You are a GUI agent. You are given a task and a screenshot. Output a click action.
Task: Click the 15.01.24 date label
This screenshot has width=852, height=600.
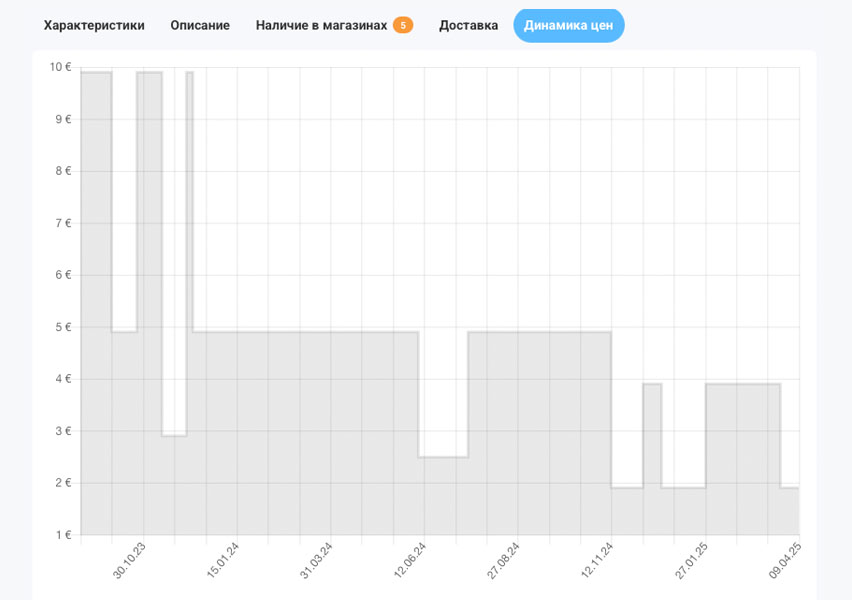(x=223, y=560)
